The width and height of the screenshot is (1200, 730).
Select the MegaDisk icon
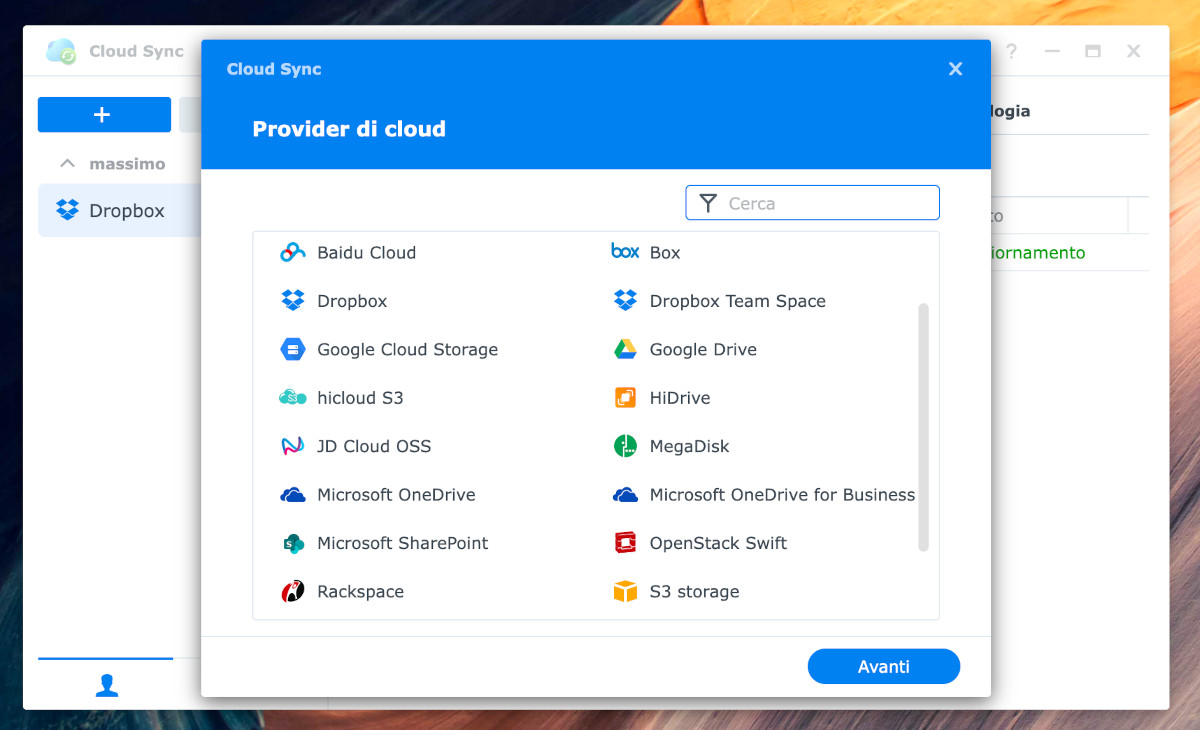point(625,446)
